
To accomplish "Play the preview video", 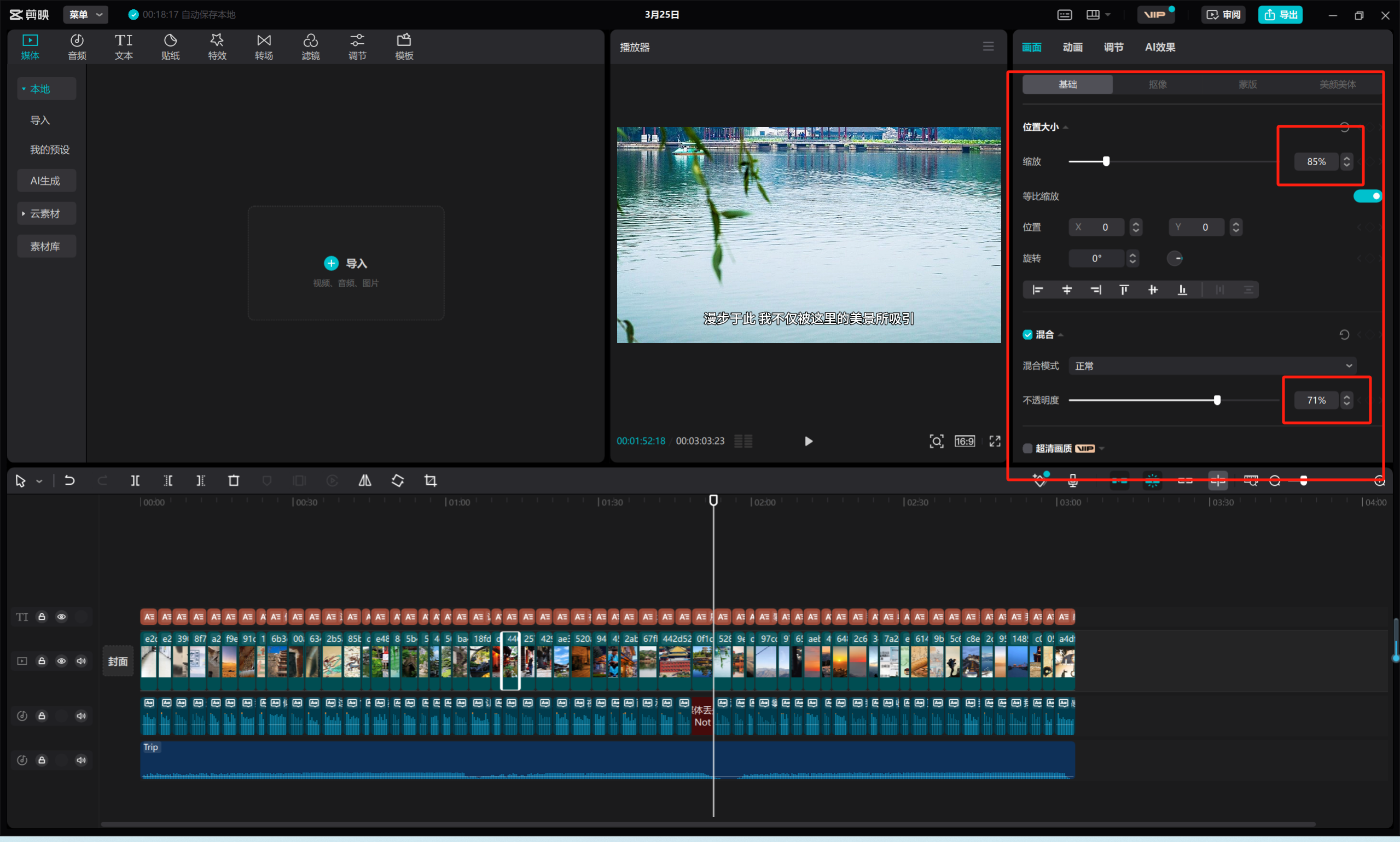I will pos(809,441).
